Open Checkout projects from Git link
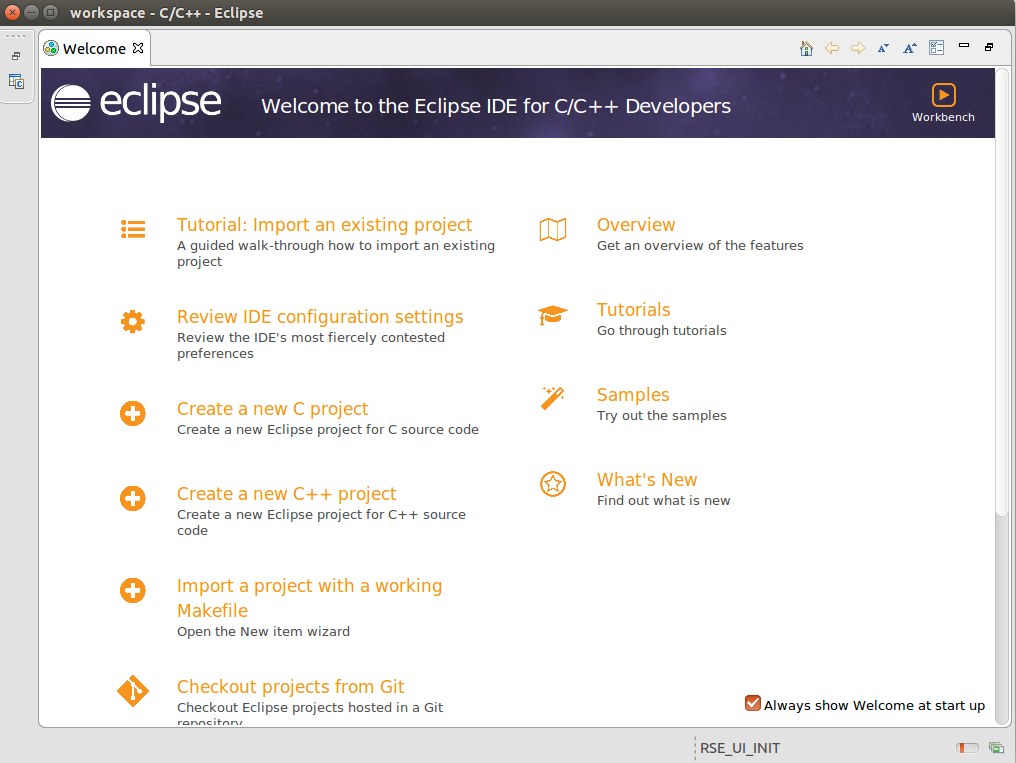 pyautogui.click(x=290, y=687)
